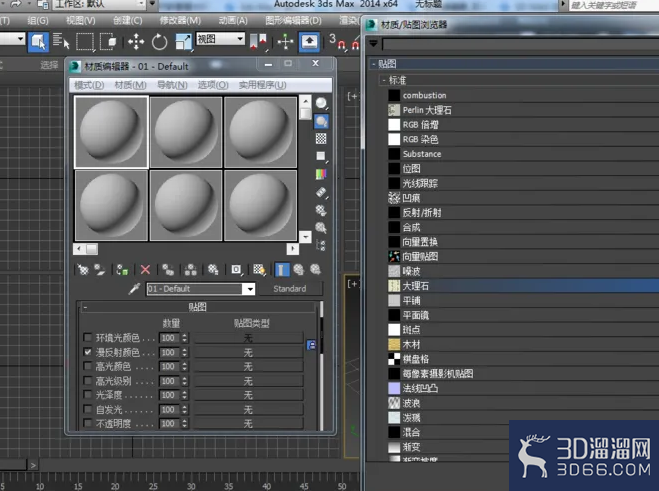
Task: Click the Make Preview icon
Action: click(x=321, y=193)
